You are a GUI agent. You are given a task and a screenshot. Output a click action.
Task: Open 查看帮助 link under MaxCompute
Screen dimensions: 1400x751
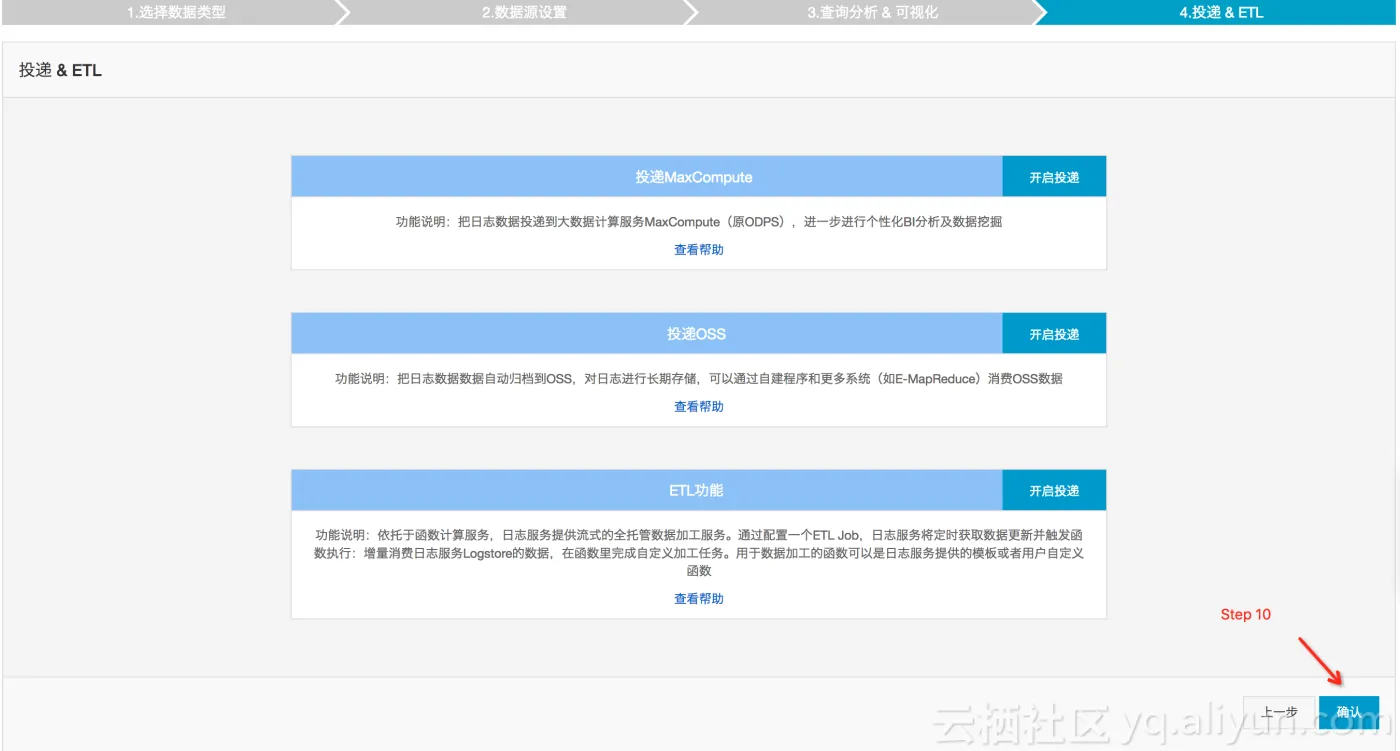(699, 250)
